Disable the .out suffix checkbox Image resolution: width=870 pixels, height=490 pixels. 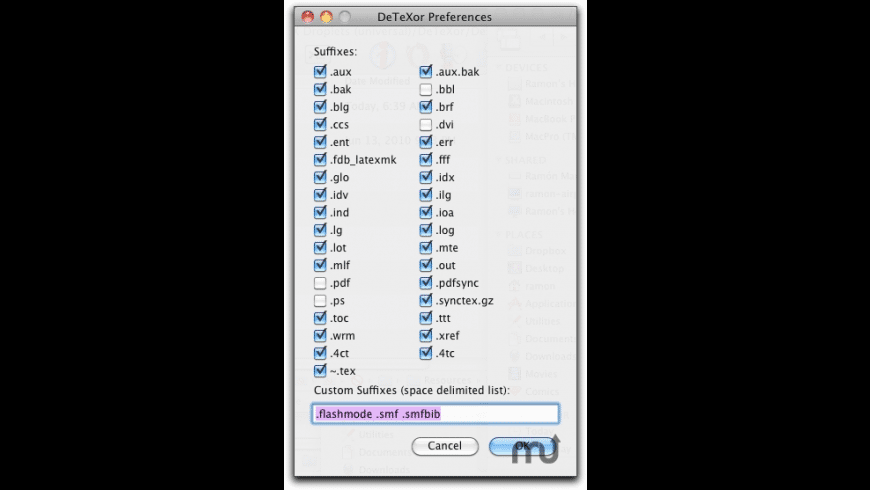[x=426, y=265]
